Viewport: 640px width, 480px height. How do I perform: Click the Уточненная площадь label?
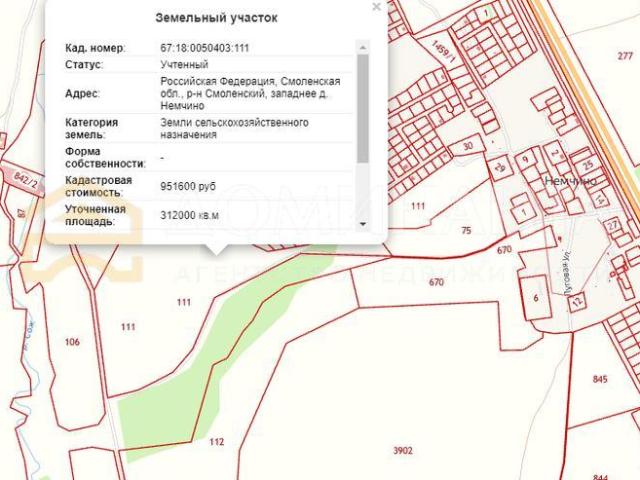95,215
